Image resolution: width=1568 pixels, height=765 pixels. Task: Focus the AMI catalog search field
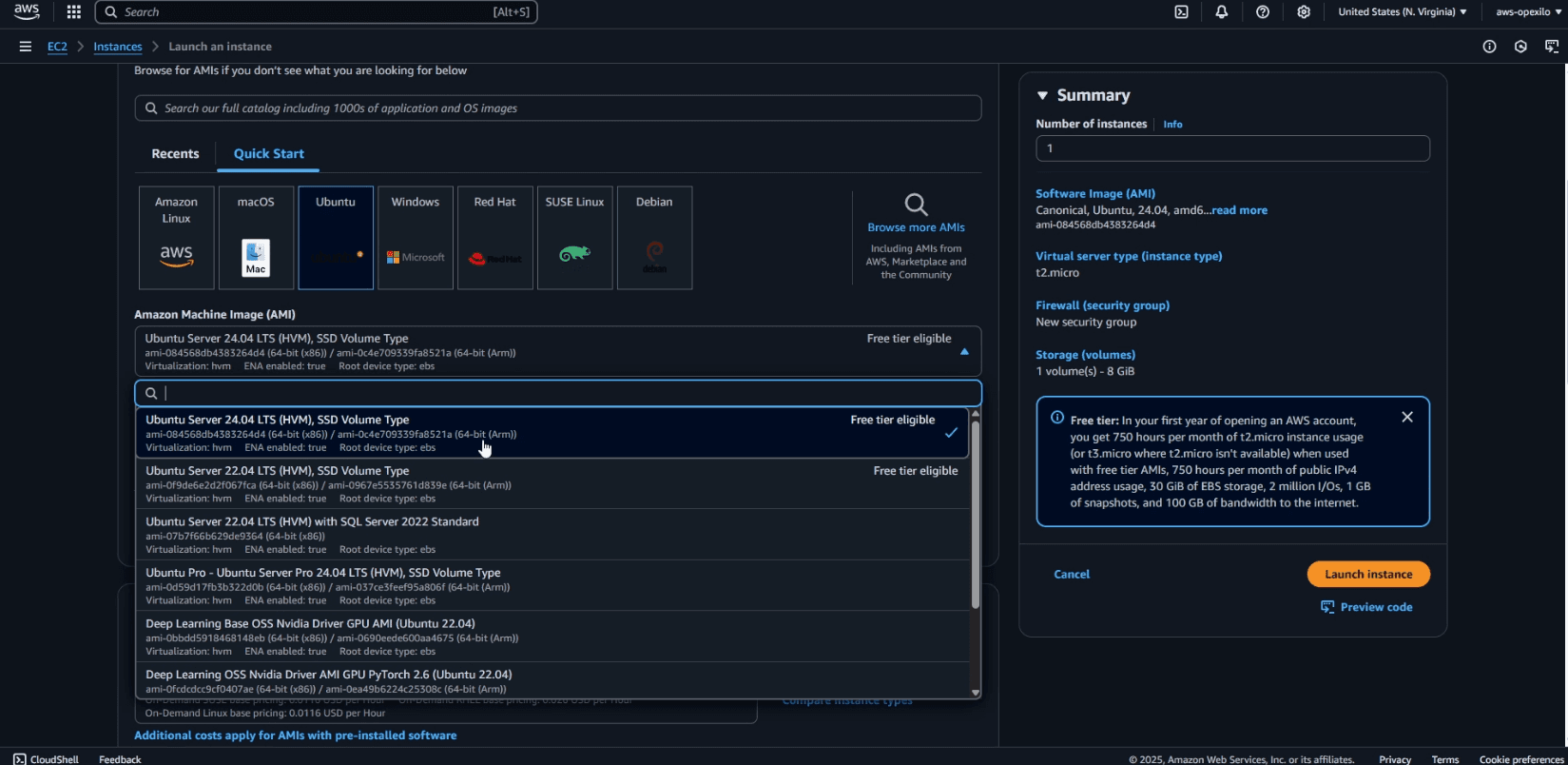coord(558,108)
